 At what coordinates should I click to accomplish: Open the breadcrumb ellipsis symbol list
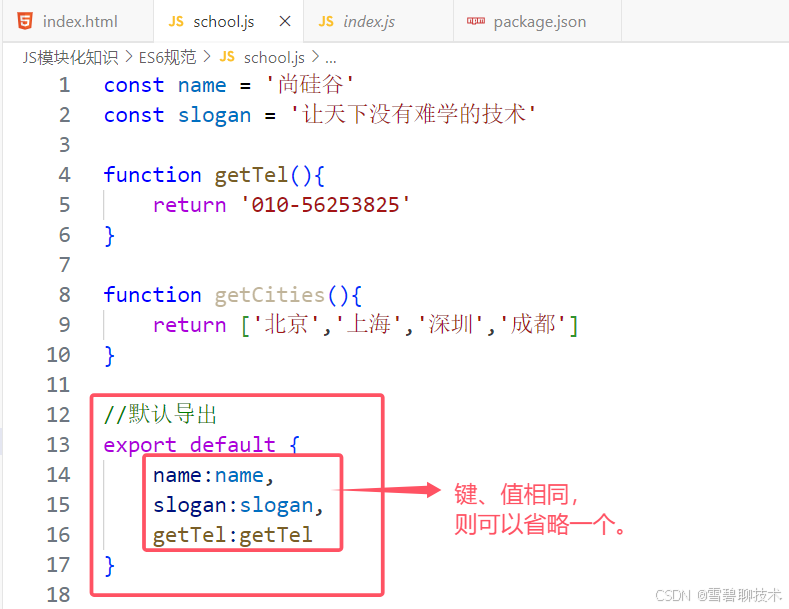331,59
